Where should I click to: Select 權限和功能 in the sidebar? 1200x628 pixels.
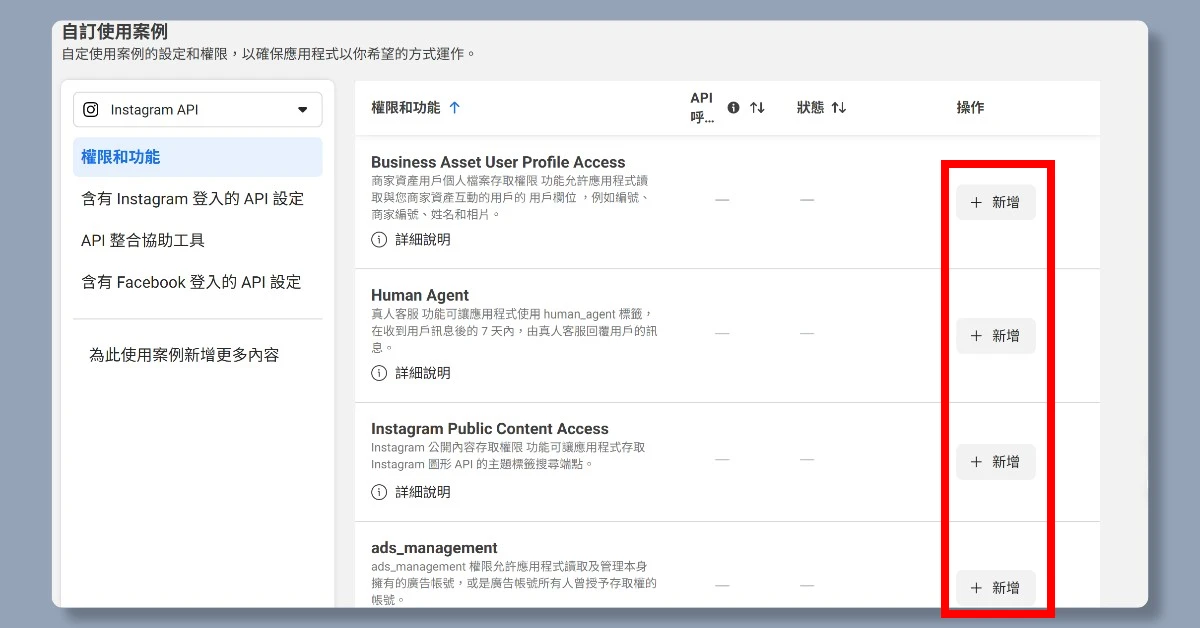click(x=198, y=157)
